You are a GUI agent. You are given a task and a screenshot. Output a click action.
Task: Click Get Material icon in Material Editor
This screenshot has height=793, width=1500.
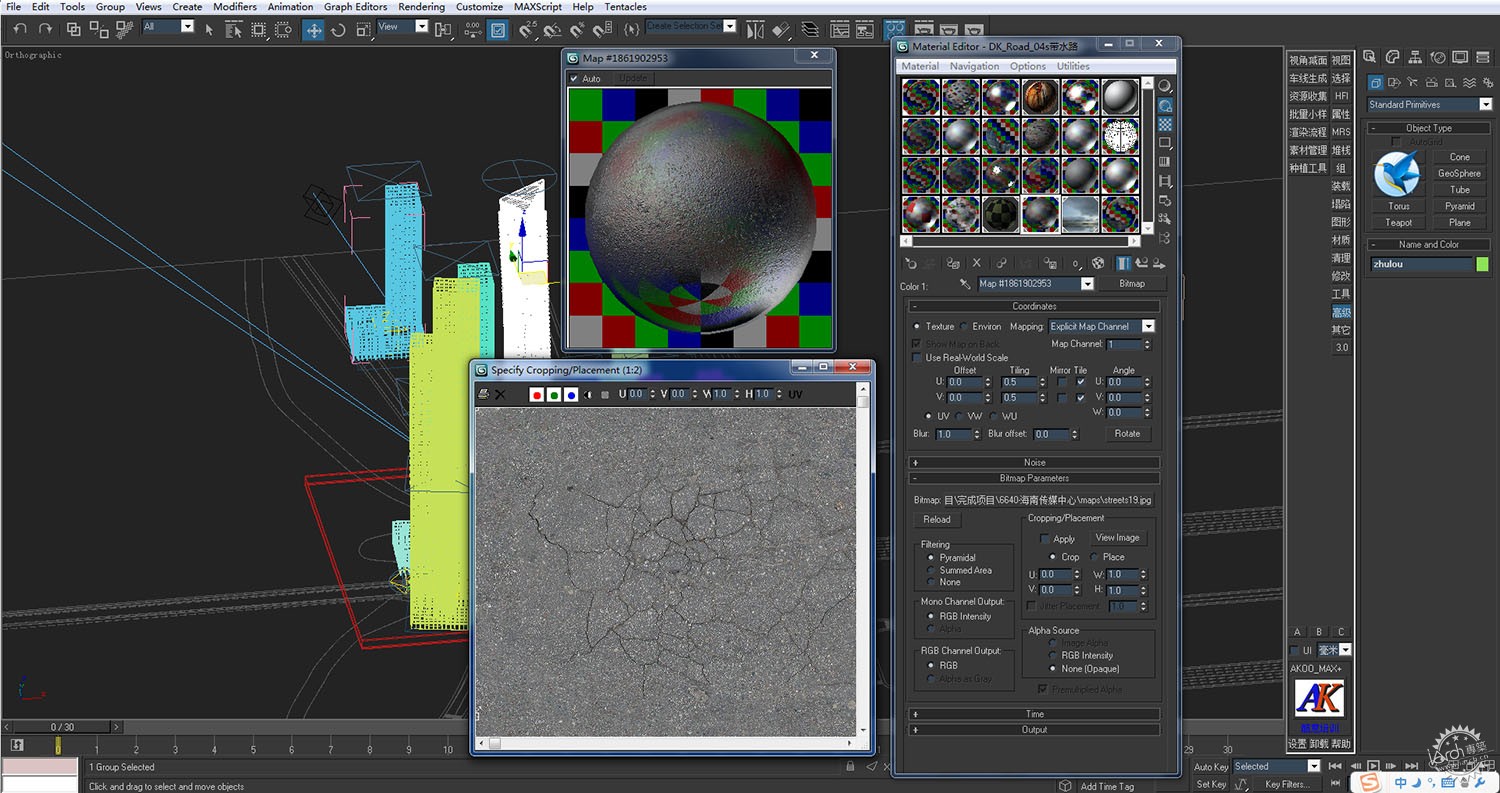(x=910, y=264)
